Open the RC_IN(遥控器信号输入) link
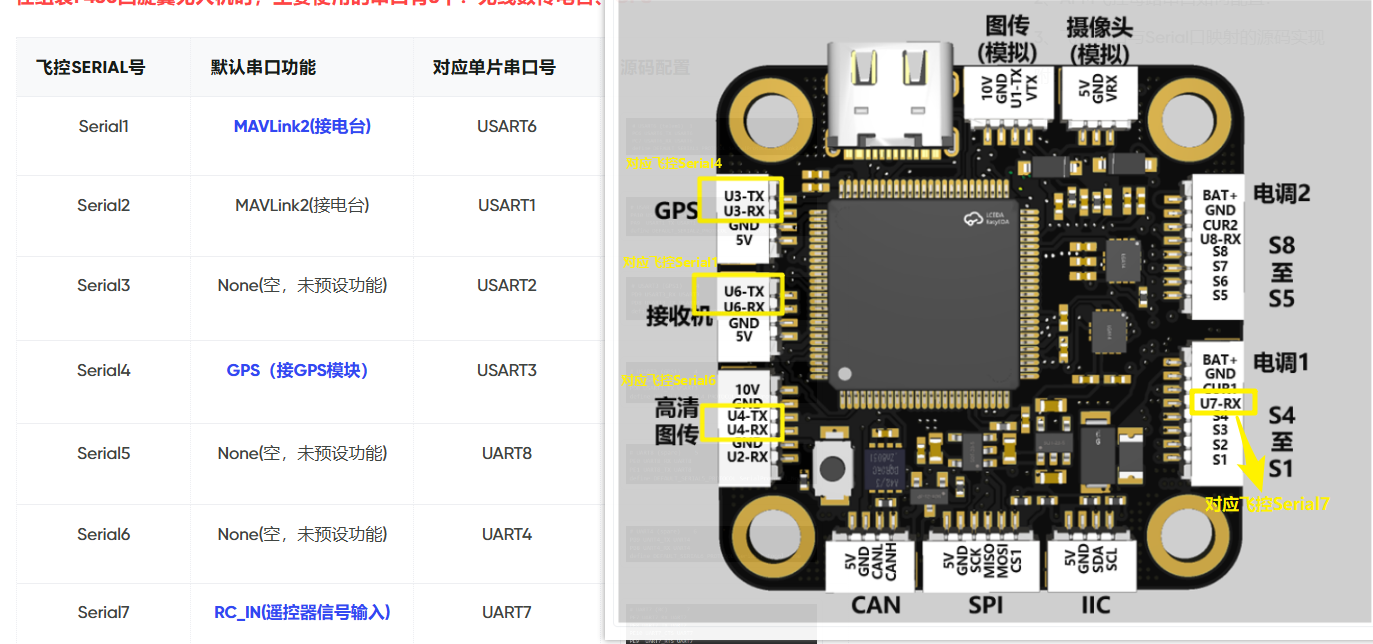1373x644 pixels. [x=302, y=612]
